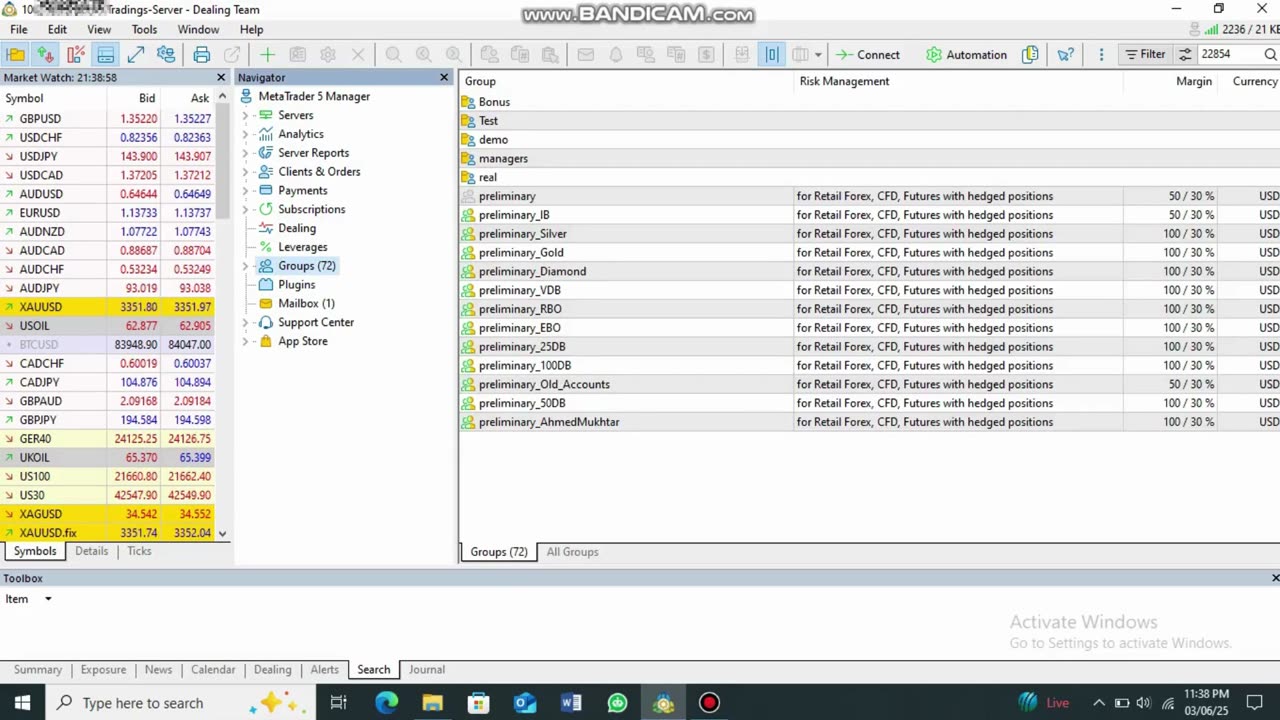
Task: Open the Exposure tab in Toolbox
Action: pos(103,670)
